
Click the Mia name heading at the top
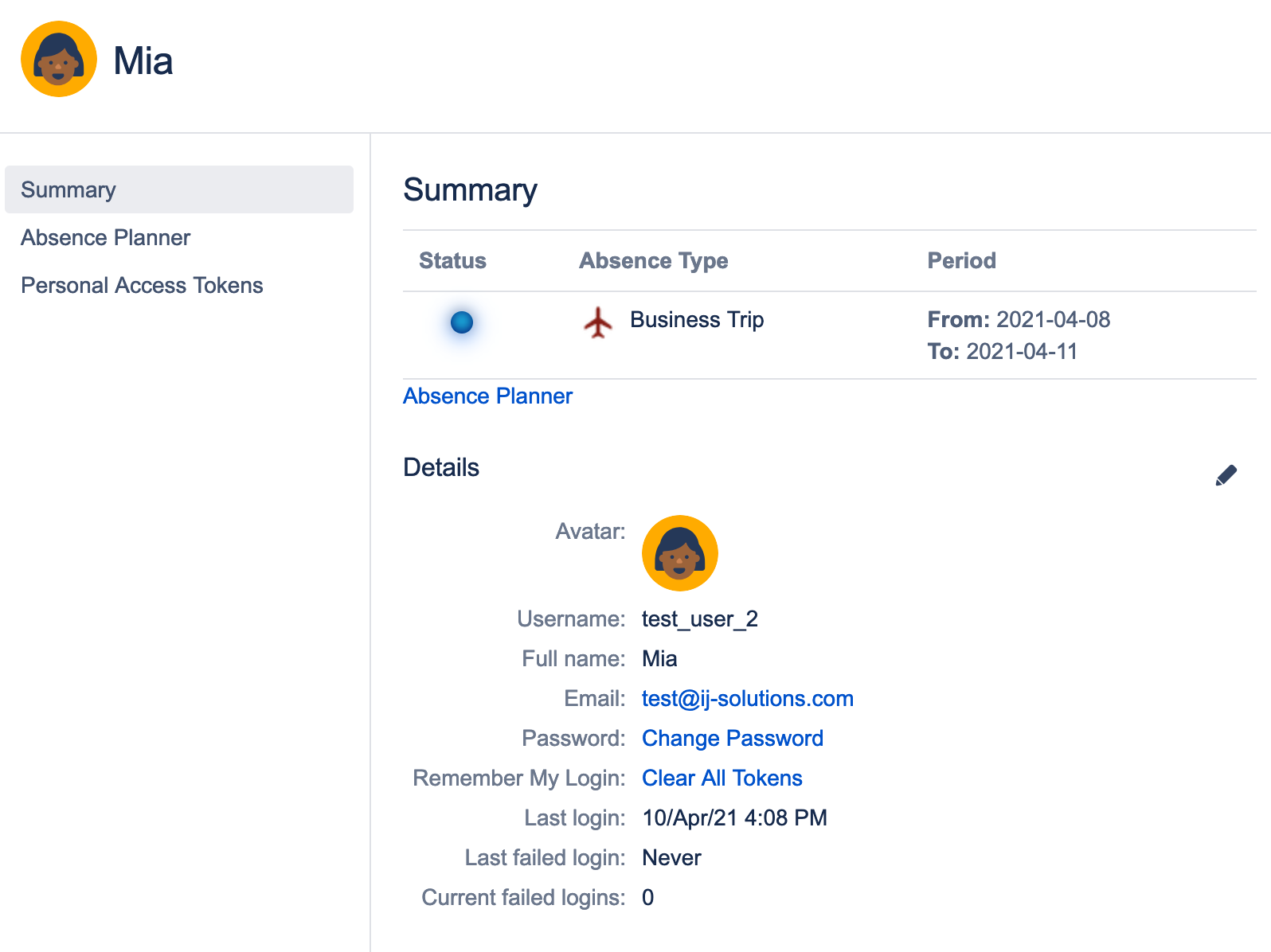pos(143,60)
